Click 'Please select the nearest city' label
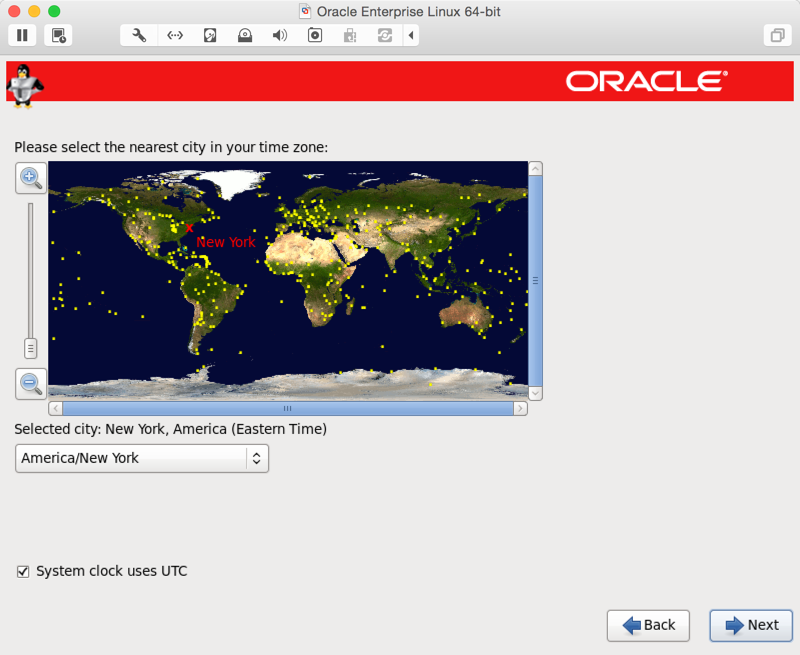This screenshot has width=800, height=655. click(x=171, y=147)
